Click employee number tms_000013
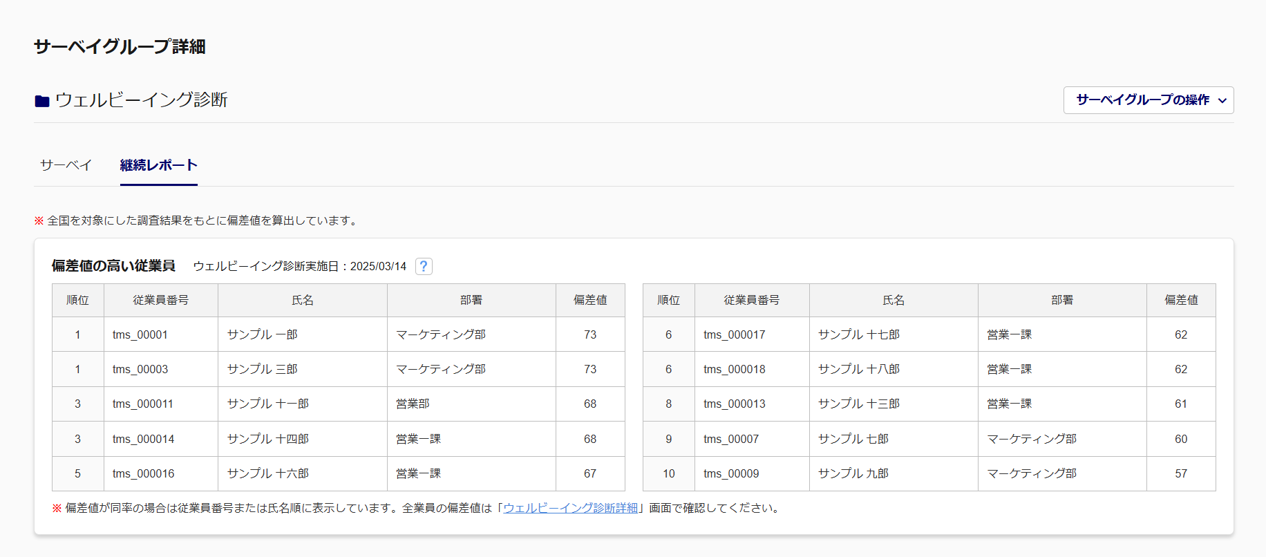Image resolution: width=1266 pixels, height=557 pixels. pyautogui.click(x=734, y=404)
